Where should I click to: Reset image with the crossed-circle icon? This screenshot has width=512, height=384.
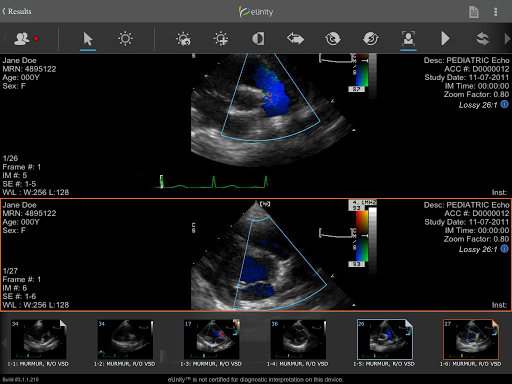click(x=371, y=39)
